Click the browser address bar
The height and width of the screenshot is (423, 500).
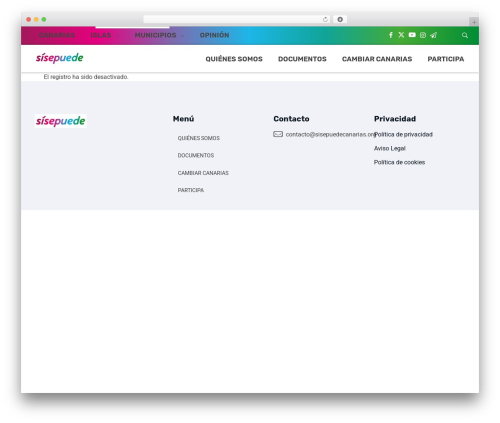click(x=237, y=19)
